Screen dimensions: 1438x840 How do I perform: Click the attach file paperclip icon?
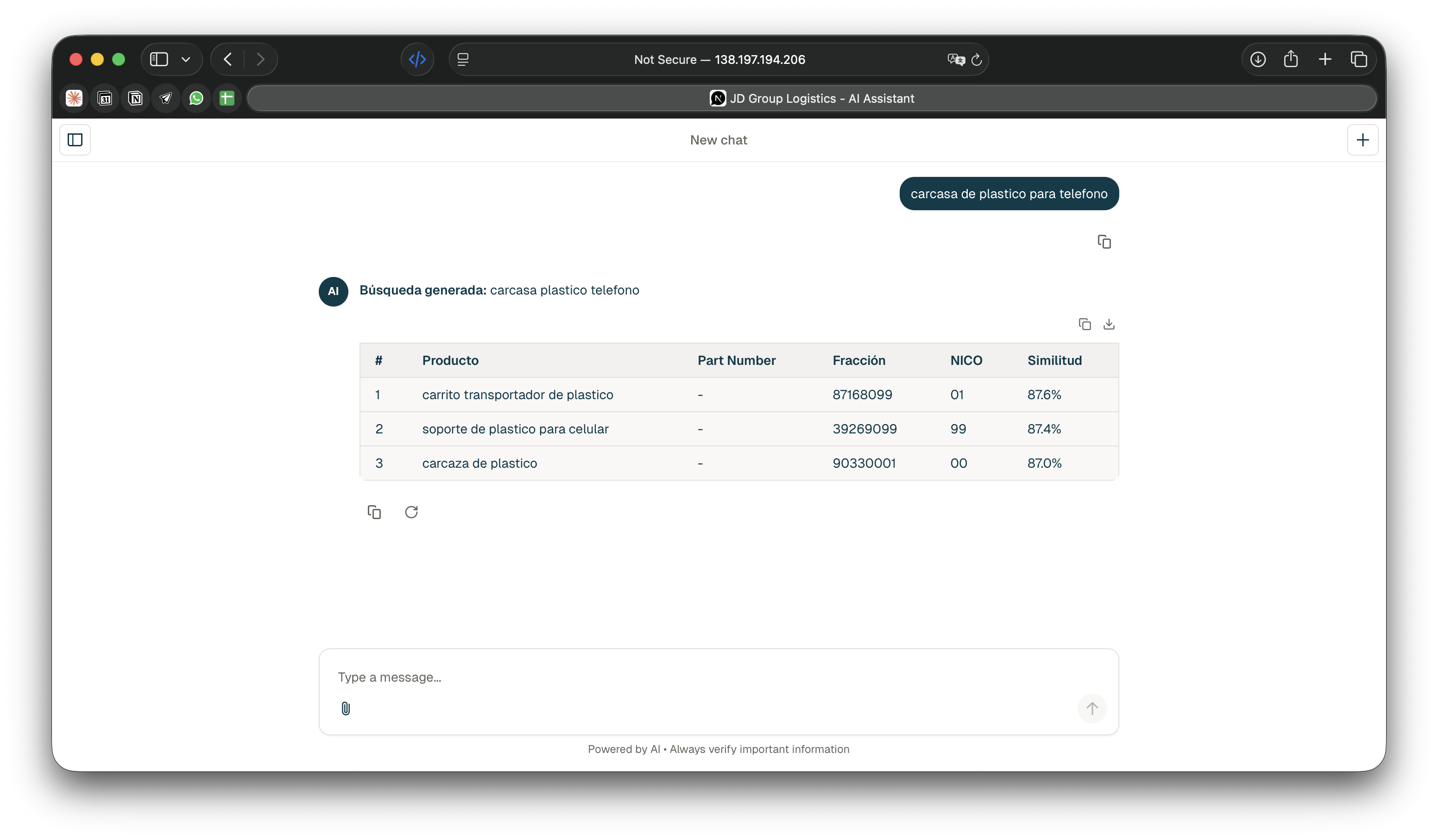pyautogui.click(x=345, y=708)
